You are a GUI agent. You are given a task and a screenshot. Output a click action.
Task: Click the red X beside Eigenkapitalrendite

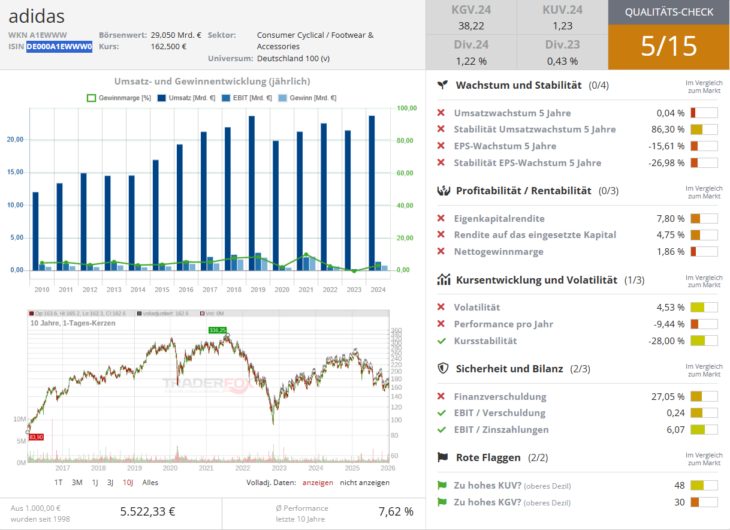(442, 218)
